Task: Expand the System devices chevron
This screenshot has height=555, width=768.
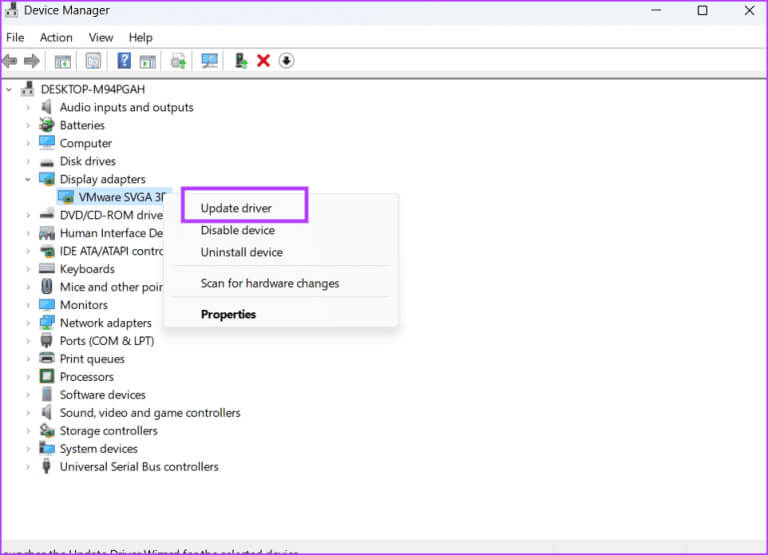Action: click(28, 449)
